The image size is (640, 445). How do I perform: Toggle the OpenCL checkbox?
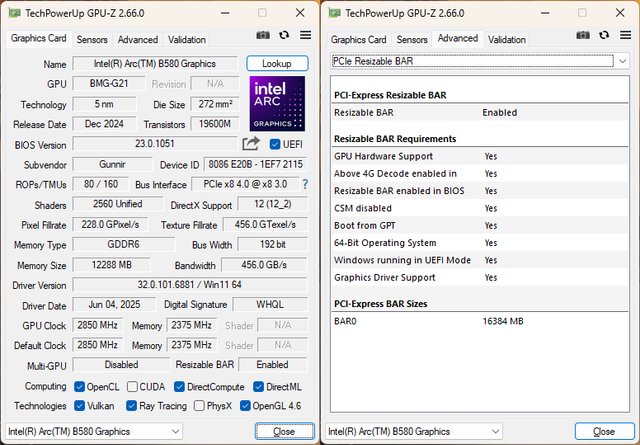click(x=79, y=387)
